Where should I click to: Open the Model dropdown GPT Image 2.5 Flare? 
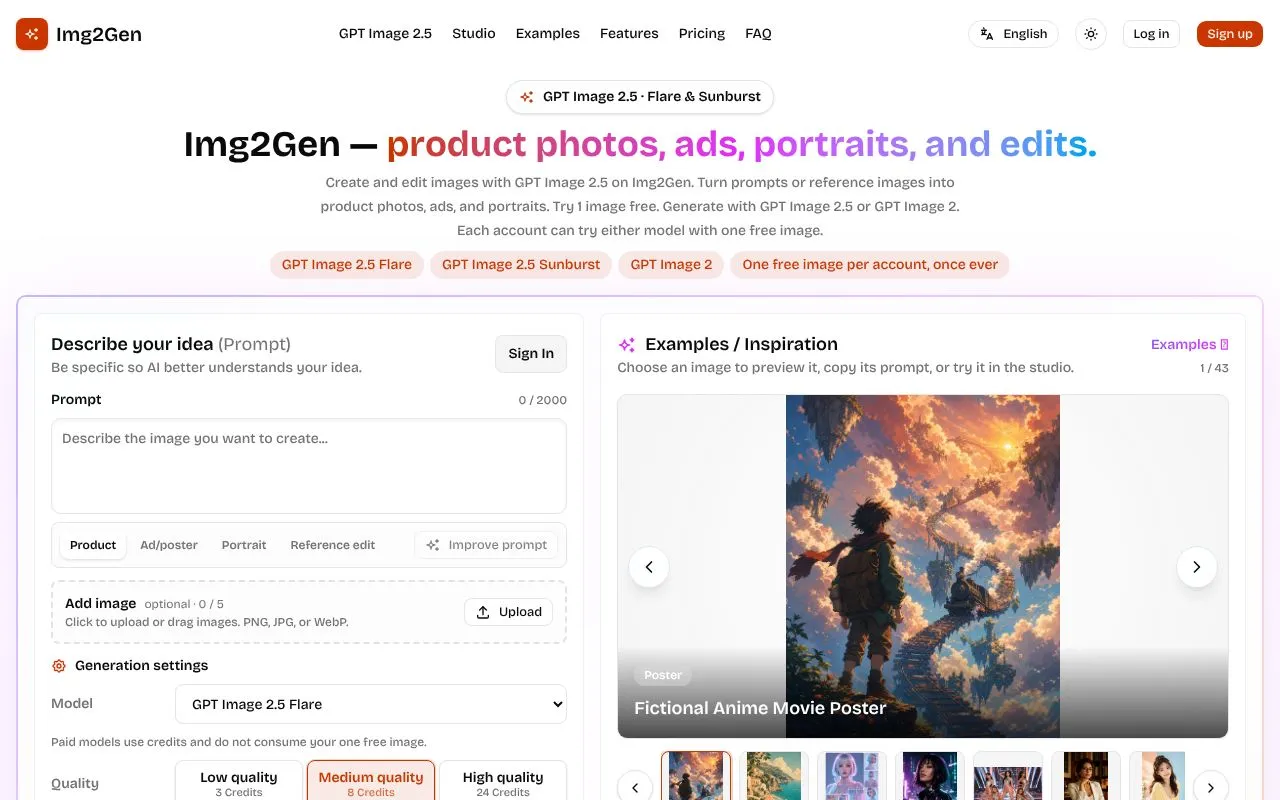[x=371, y=704]
